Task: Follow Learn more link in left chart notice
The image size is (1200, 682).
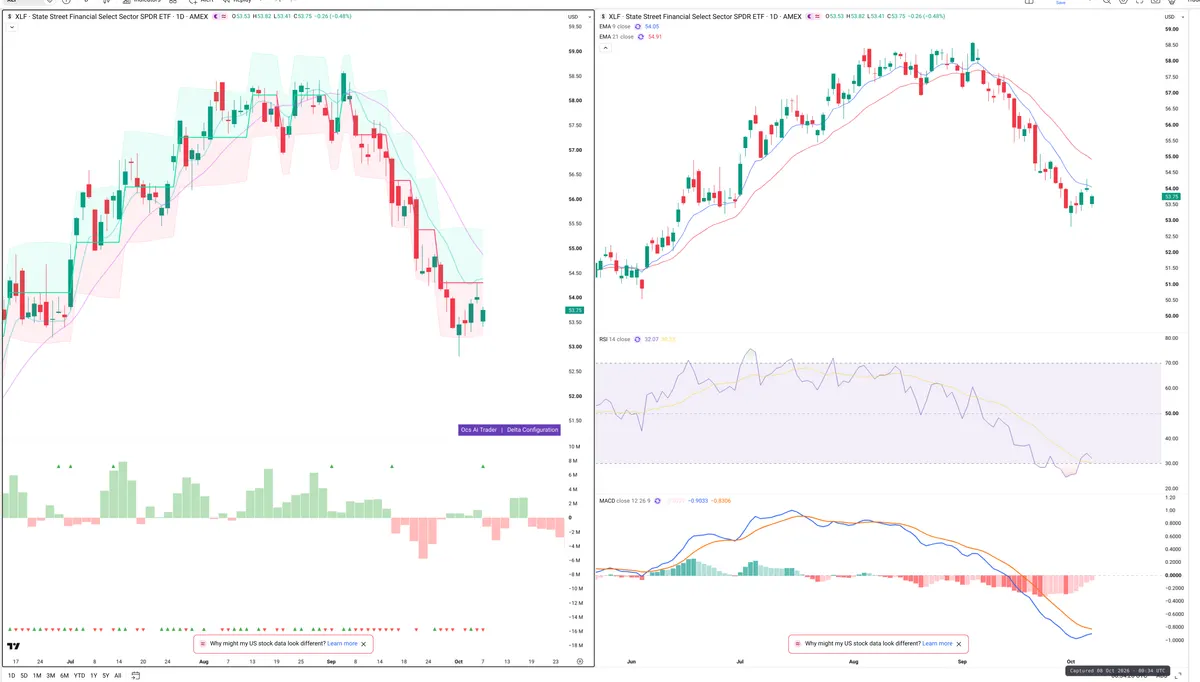Action: (x=342, y=643)
